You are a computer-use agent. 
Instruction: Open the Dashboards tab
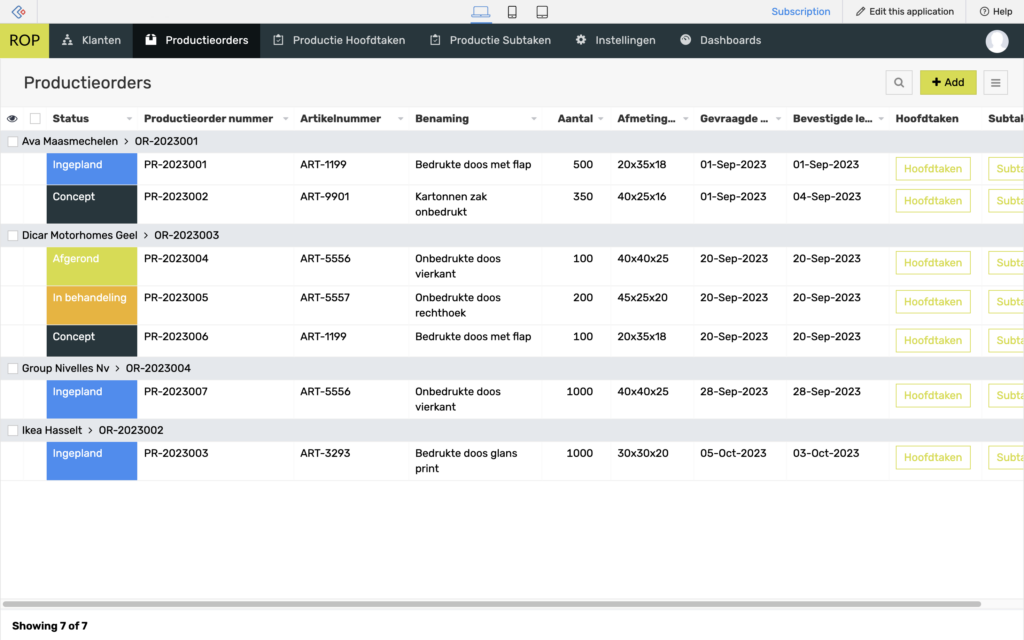pyautogui.click(x=720, y=40)
